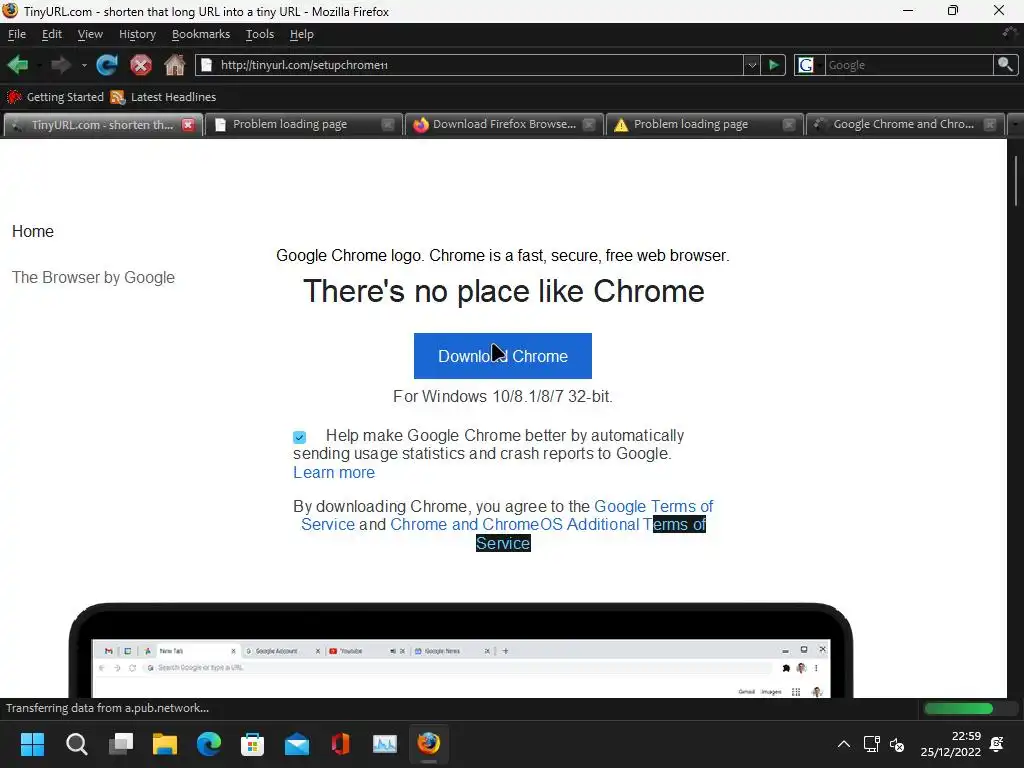Switch to the Google Chrome and Chro... tab
This screenshot has height=768, width=1024.
(x=904, y=124)
